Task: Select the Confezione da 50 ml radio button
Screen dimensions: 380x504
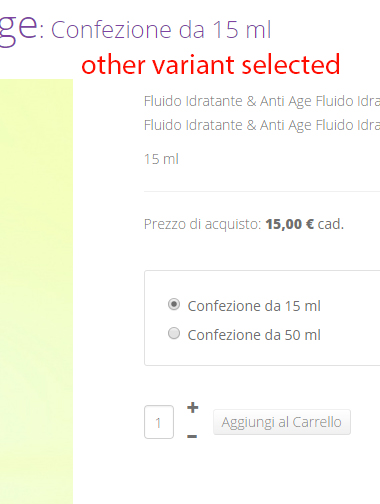Action: pos(174,333)
